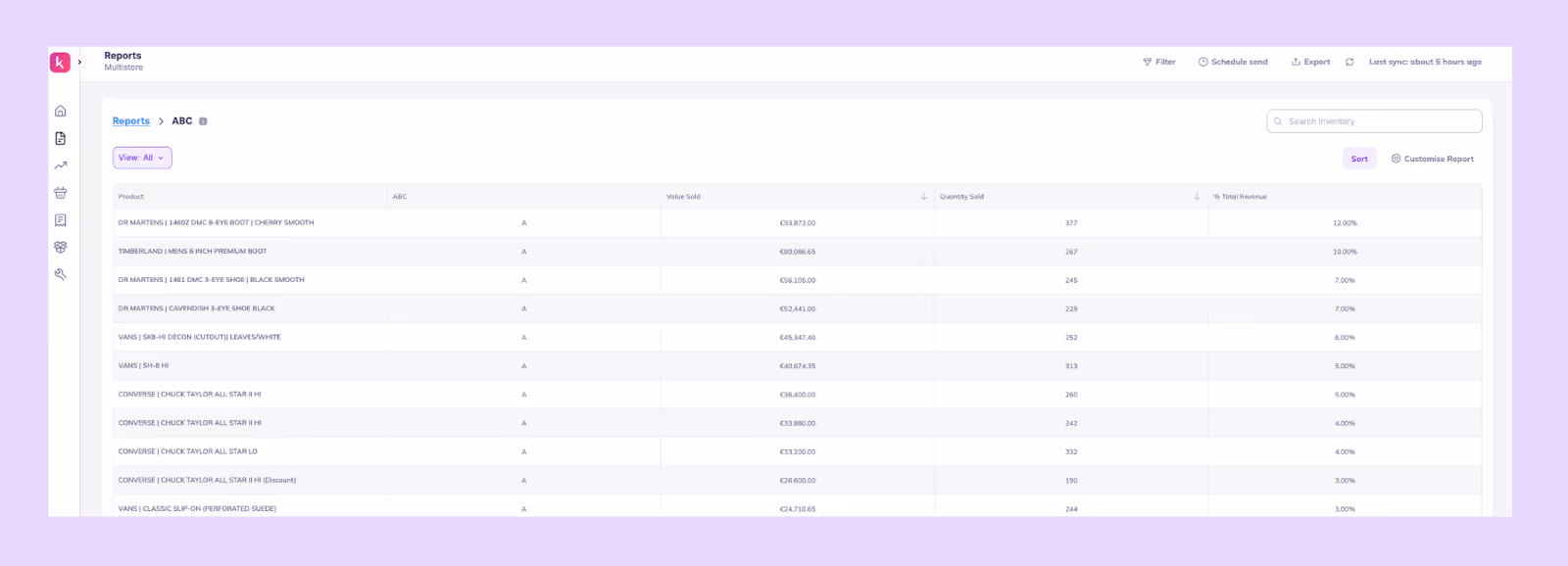This screenshot has height=566, width=1568.
Task: Click value €36,400.00 cell
Action: [x=798, y=395]
